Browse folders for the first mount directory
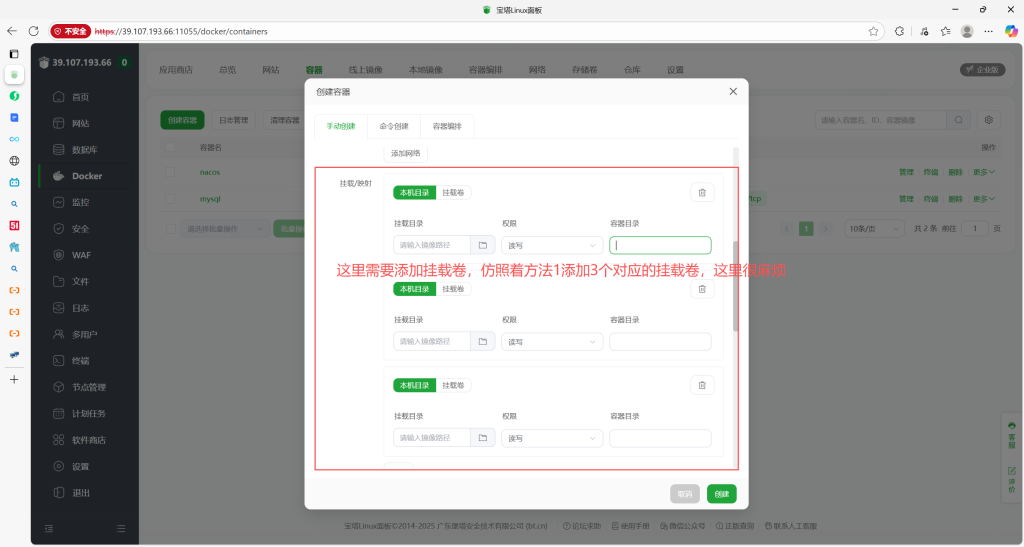 tap(482, 245)
